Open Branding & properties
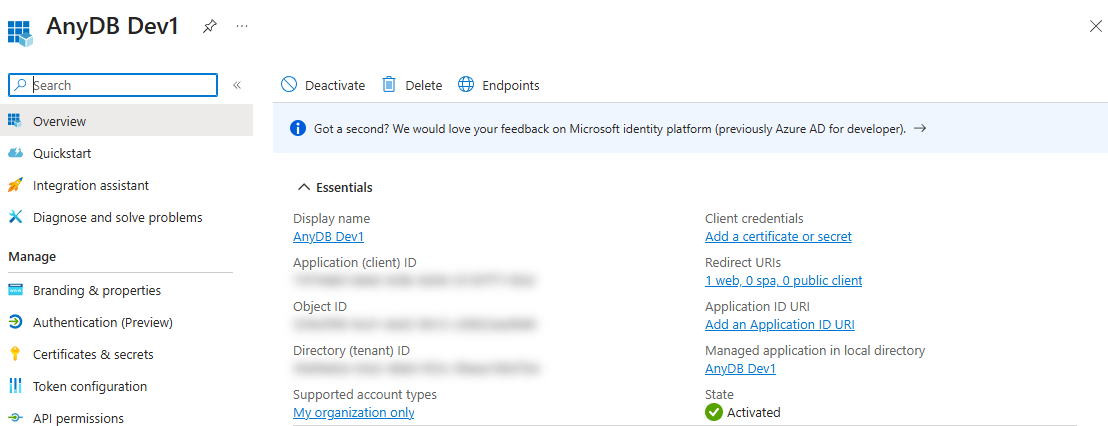 point(97,290)
